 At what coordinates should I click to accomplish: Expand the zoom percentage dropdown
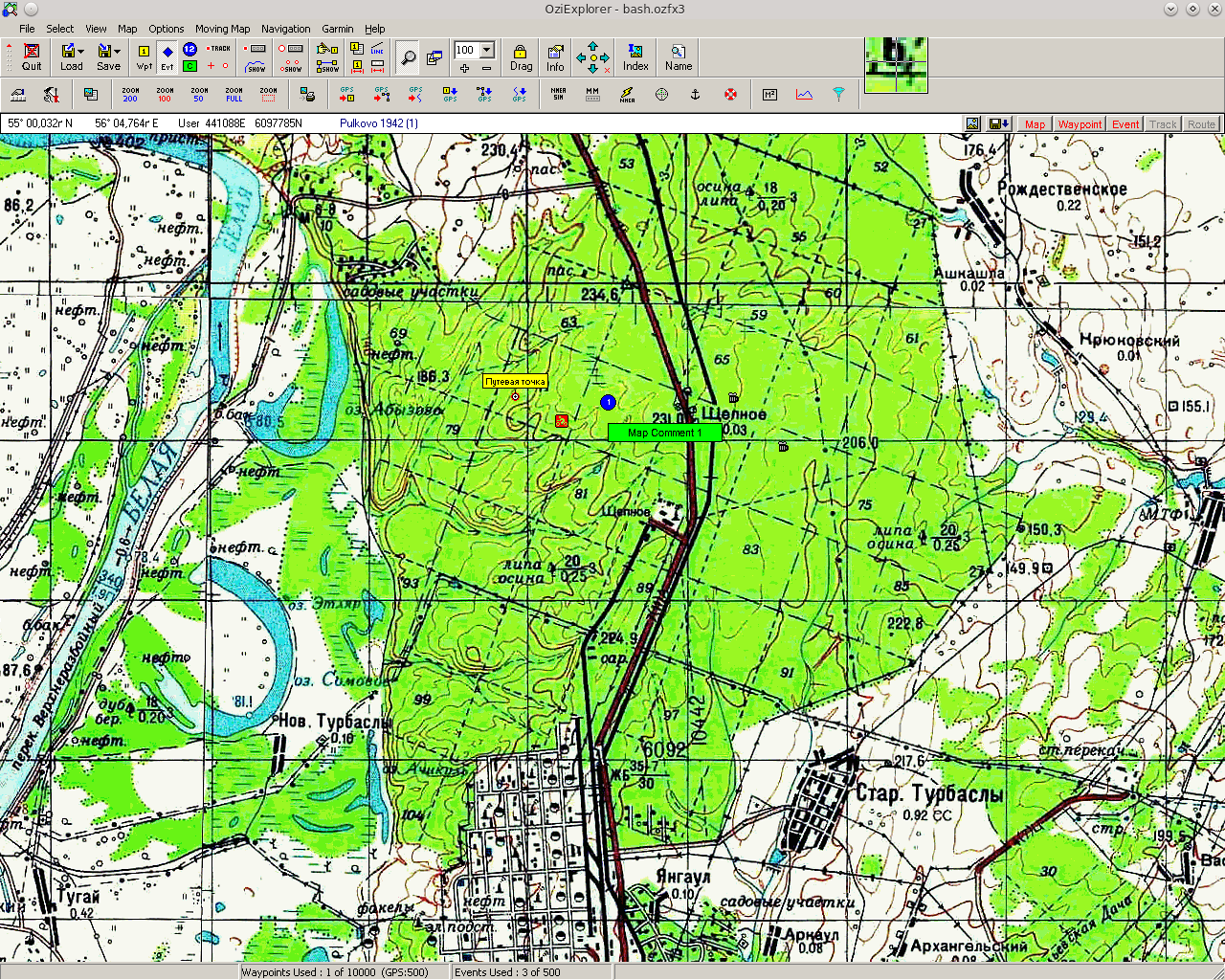pyautogui.click(x=487, y=50)
